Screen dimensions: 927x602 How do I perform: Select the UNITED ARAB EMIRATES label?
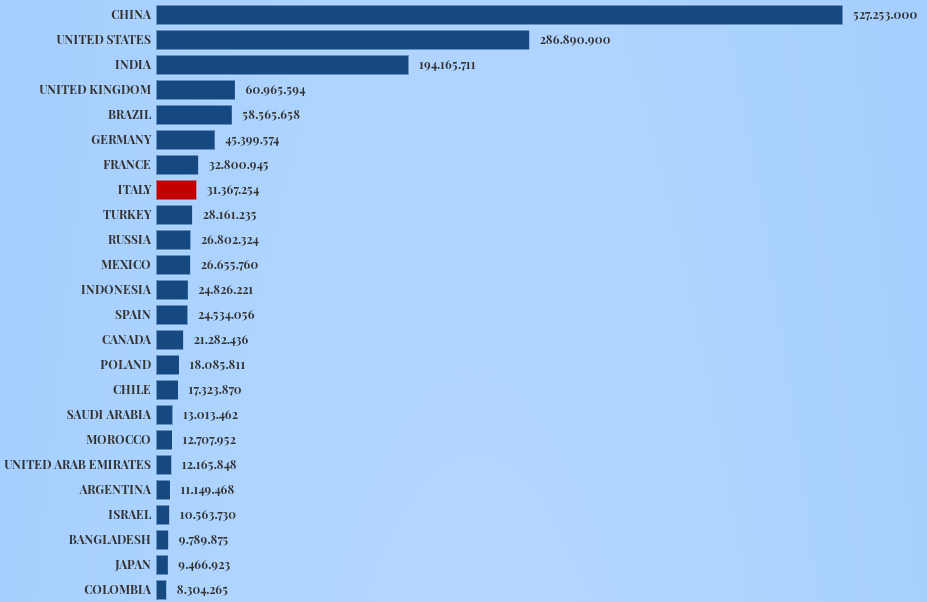pyautogui.click(x=78, y=465)
